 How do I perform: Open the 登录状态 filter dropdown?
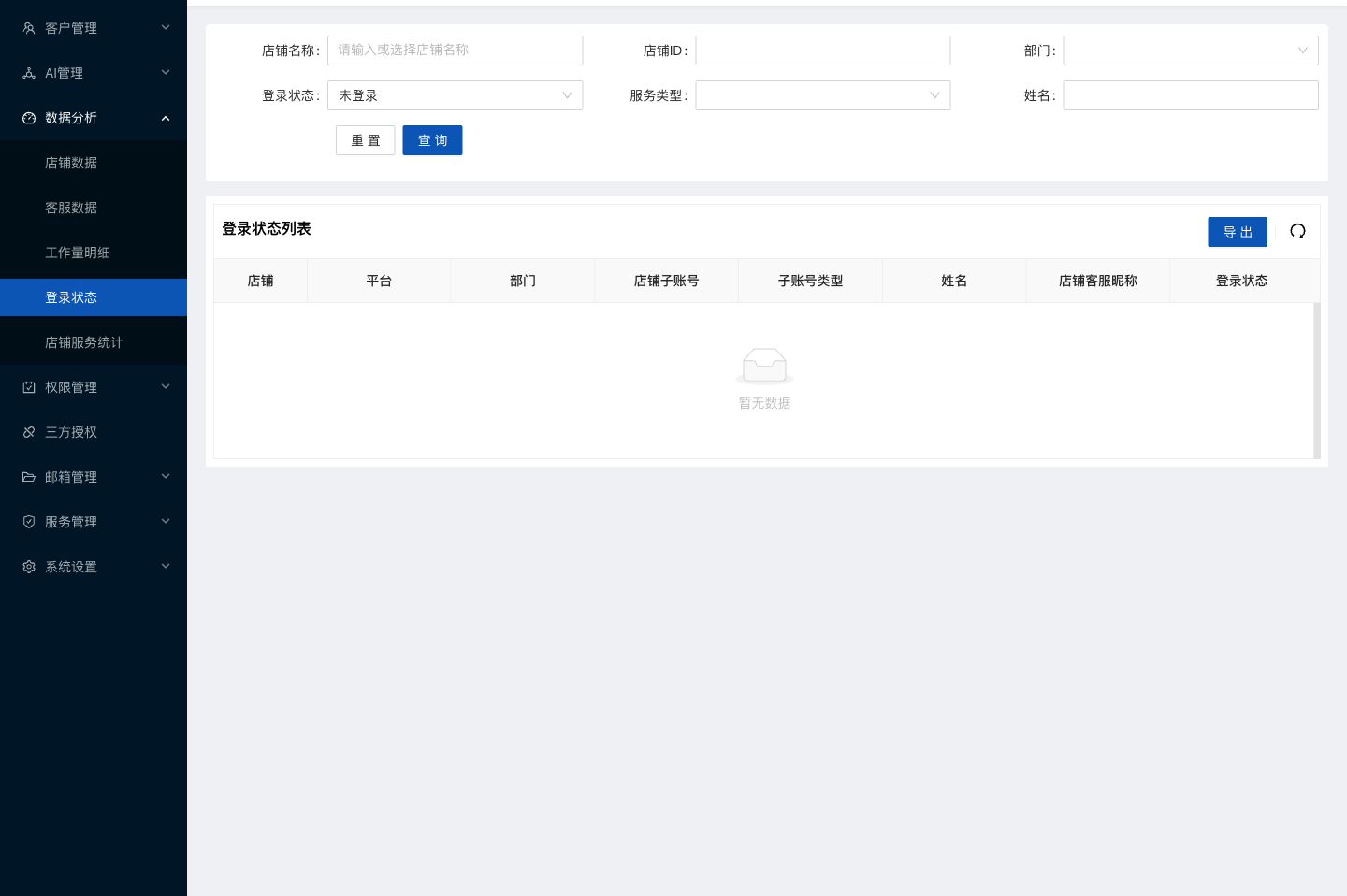[455, 95]
